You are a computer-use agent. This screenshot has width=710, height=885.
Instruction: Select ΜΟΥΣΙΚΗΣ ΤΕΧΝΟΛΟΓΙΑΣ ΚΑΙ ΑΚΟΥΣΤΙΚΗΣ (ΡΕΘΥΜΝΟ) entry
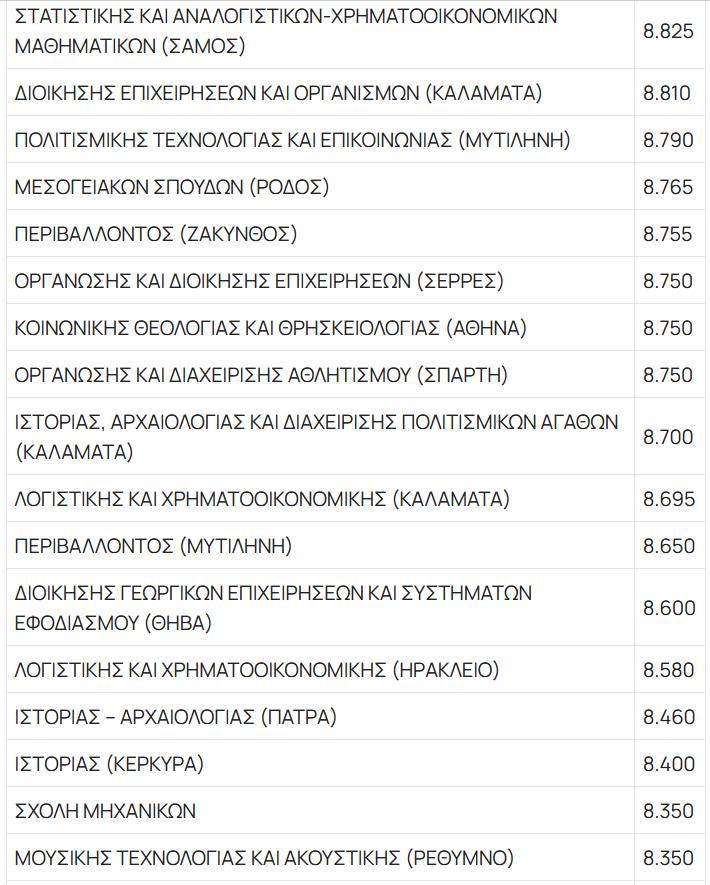264,858
